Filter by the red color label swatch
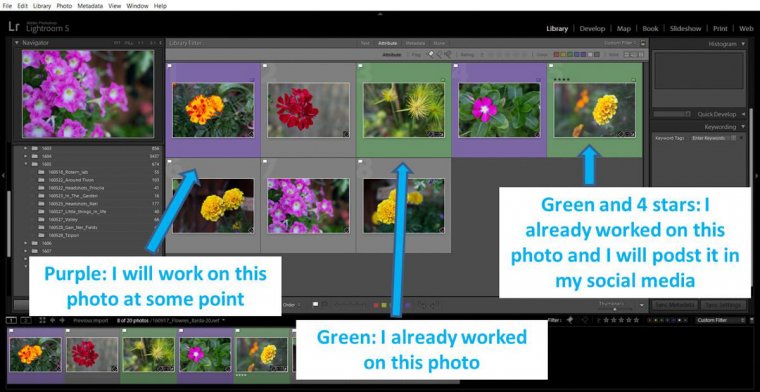This screenshot has width=760, height=392. (x=556, y=55)
